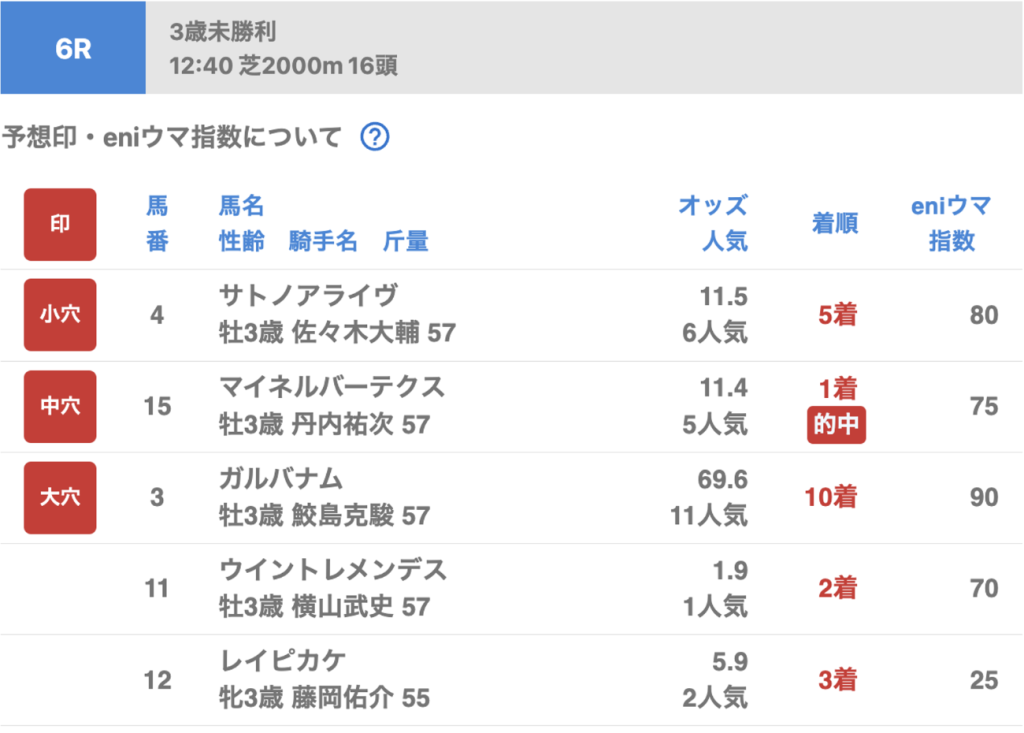This screenshot has height=733, width=1024.
Task: Click the 馬名 column header
Action: tap(241, 207)
